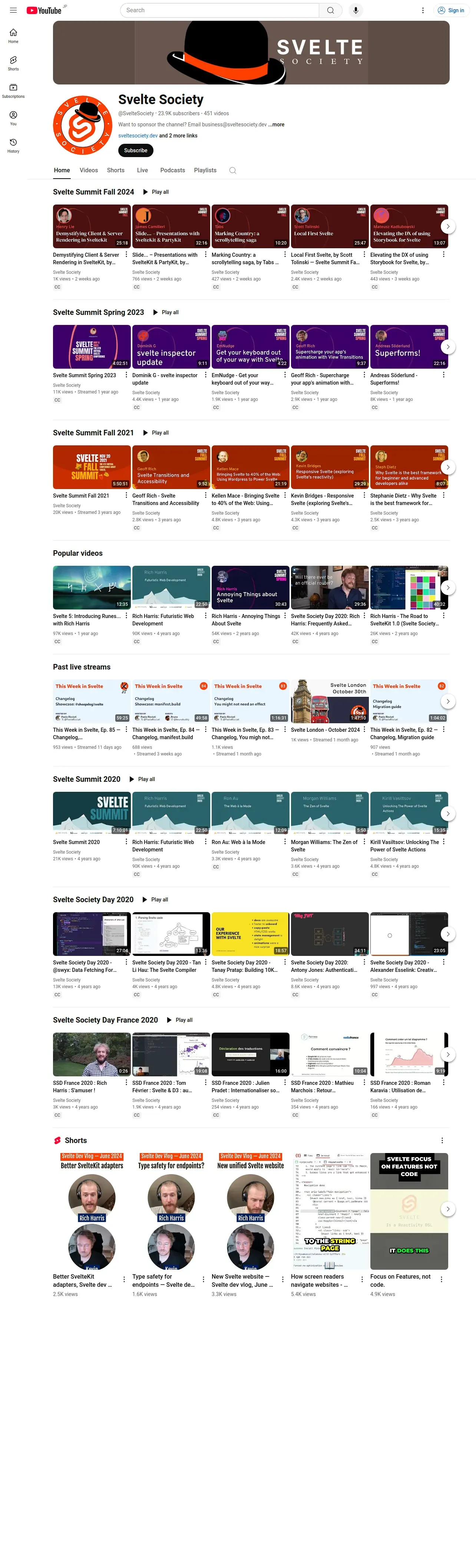This screenshot has width=476, height=1568.
Task: Play all Svelte Summit Spring 2023 videos
Action: [166, 312]
